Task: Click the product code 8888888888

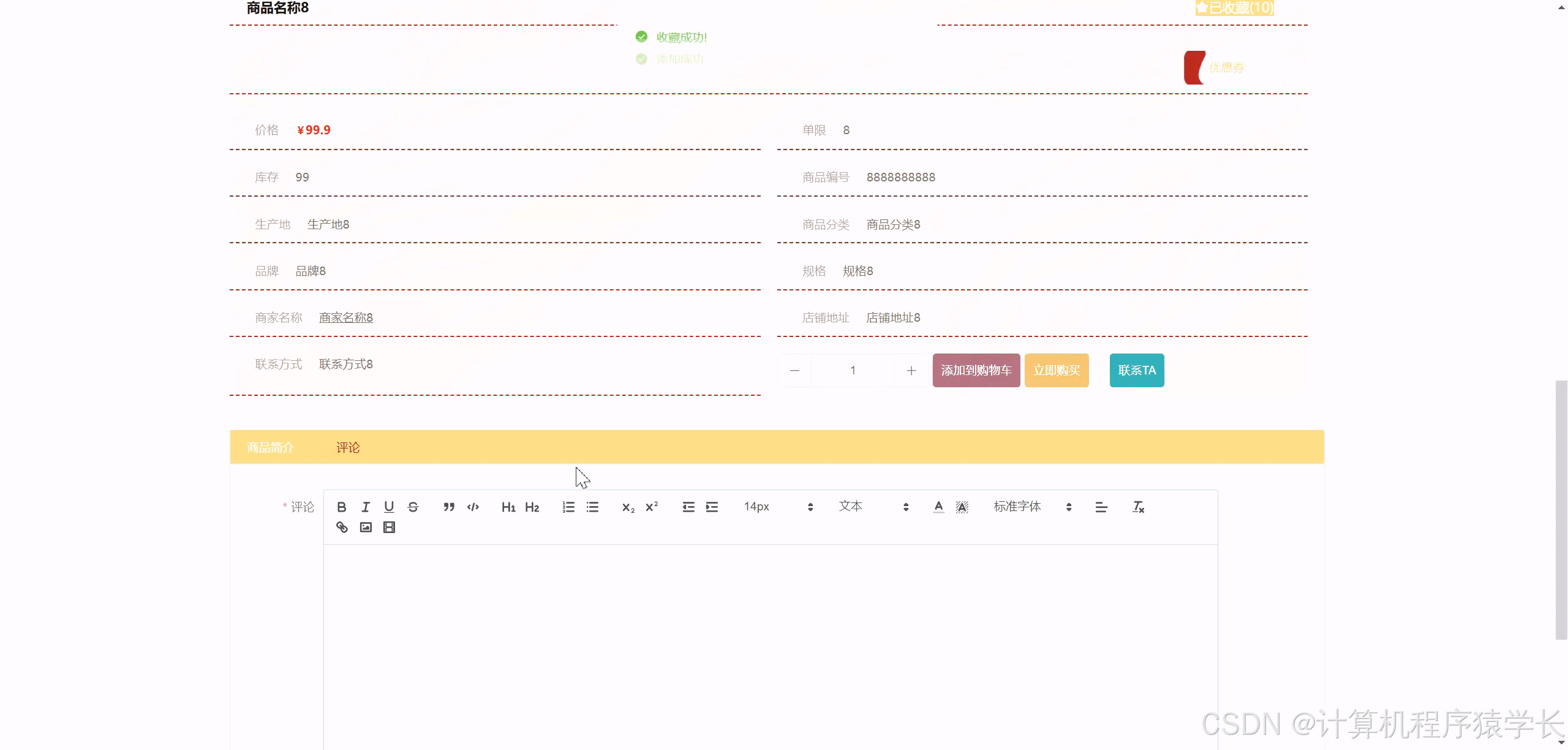Action: coord(901,177)
